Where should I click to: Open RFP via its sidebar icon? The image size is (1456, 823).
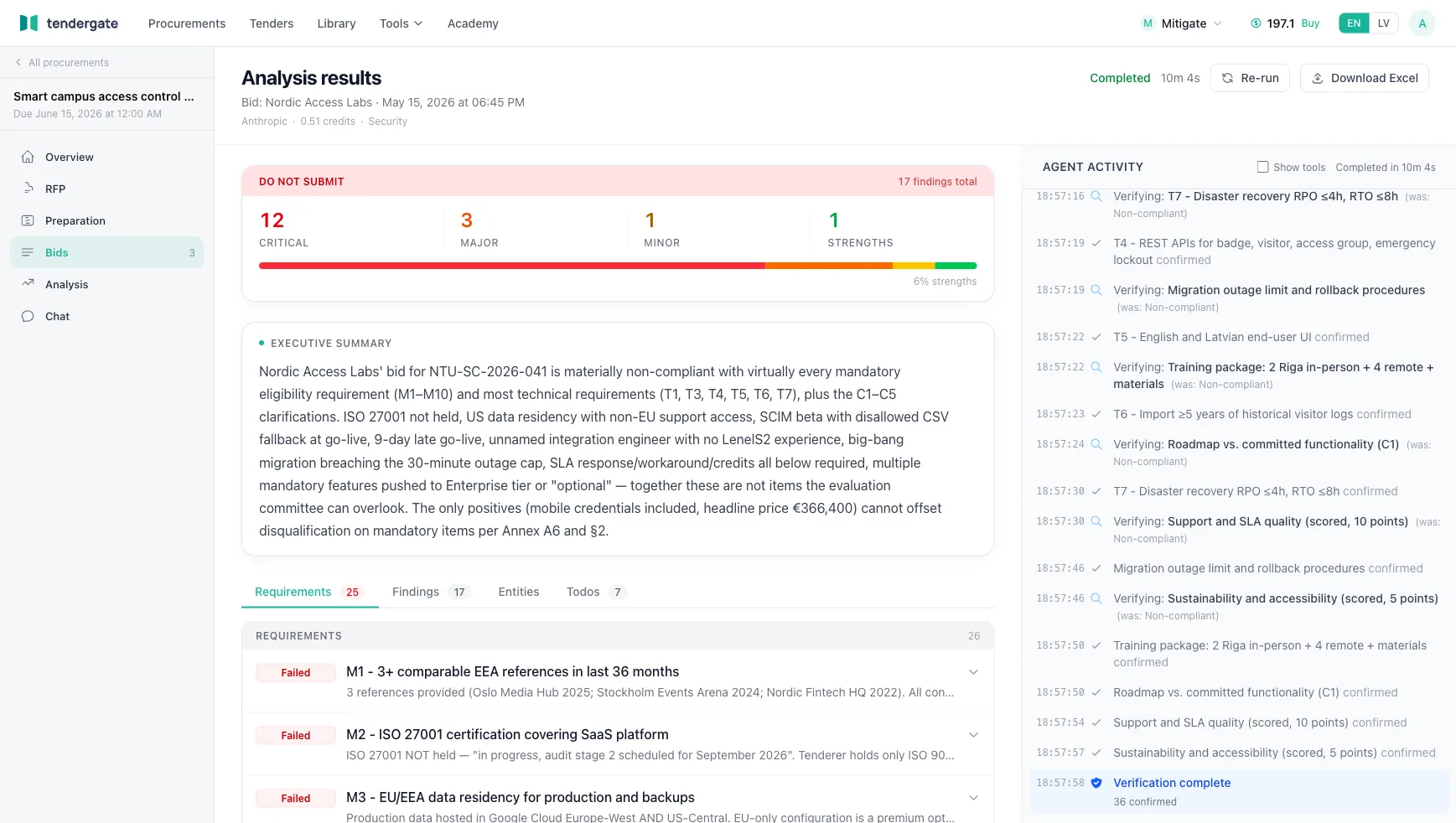(x=28, y=189)
